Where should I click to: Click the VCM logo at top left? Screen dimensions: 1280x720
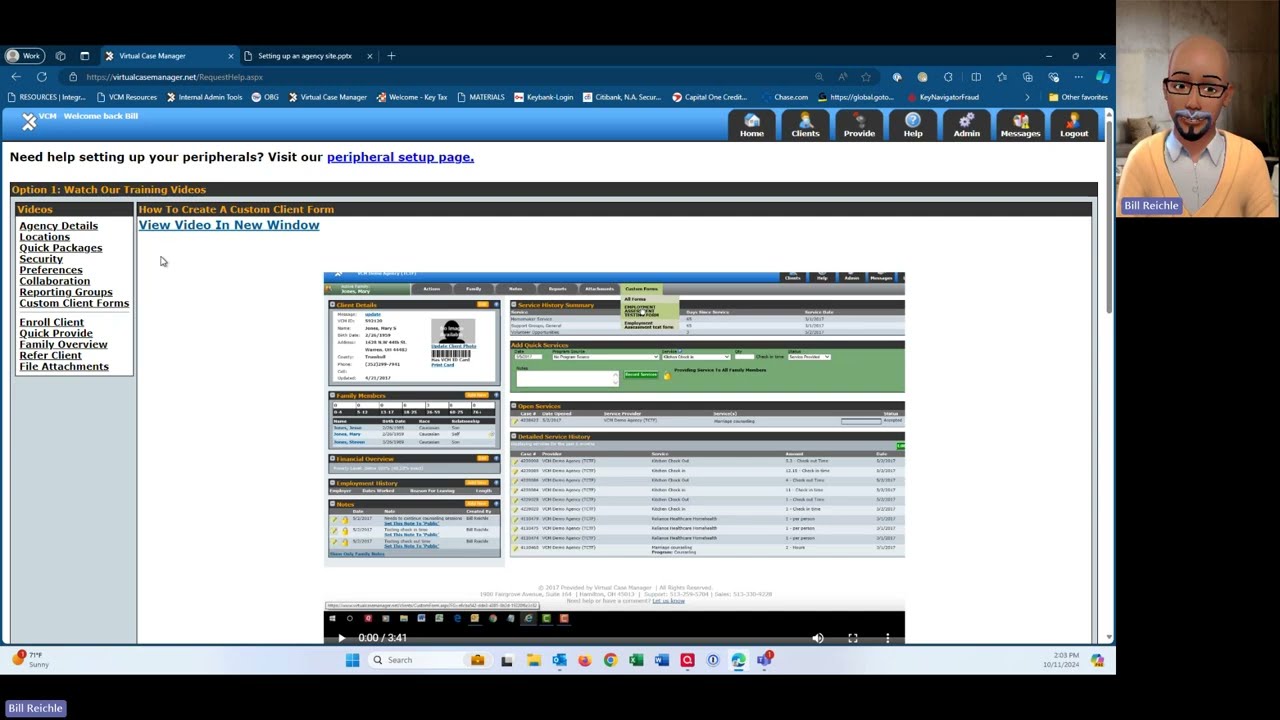[x=29, y=122]
